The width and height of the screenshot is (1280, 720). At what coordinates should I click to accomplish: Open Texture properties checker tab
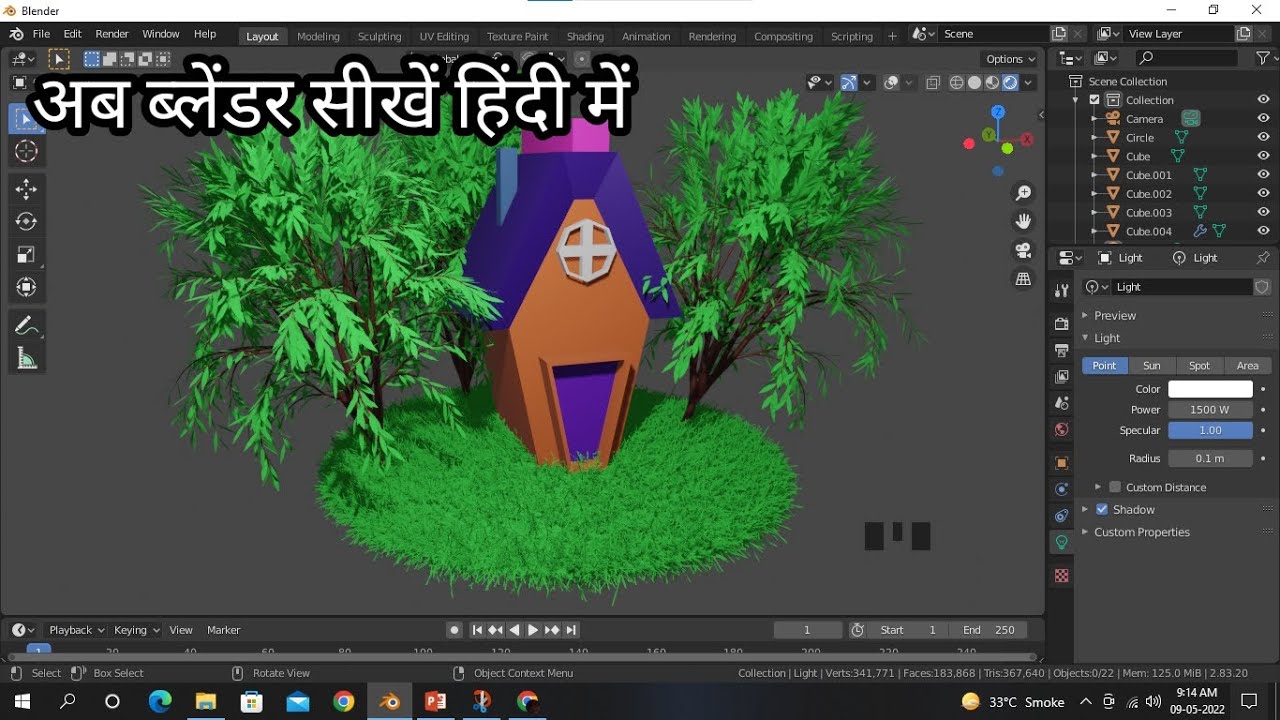[x=1062, y=576]
